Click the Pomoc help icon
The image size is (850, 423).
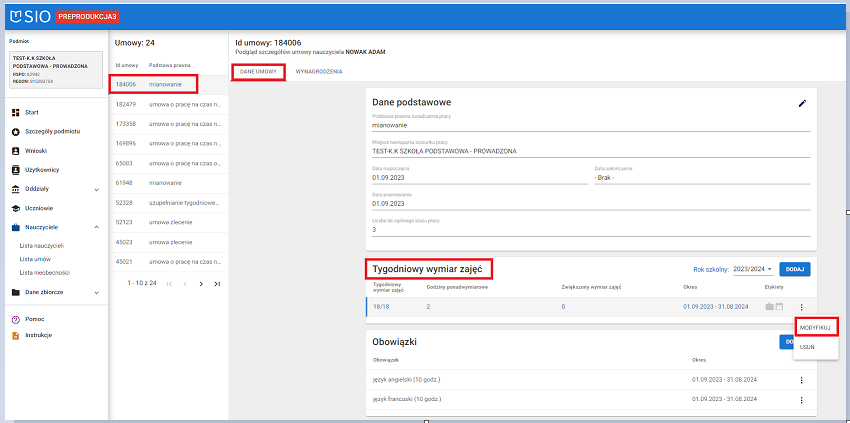pyautogui.click(x=15, y=319)
